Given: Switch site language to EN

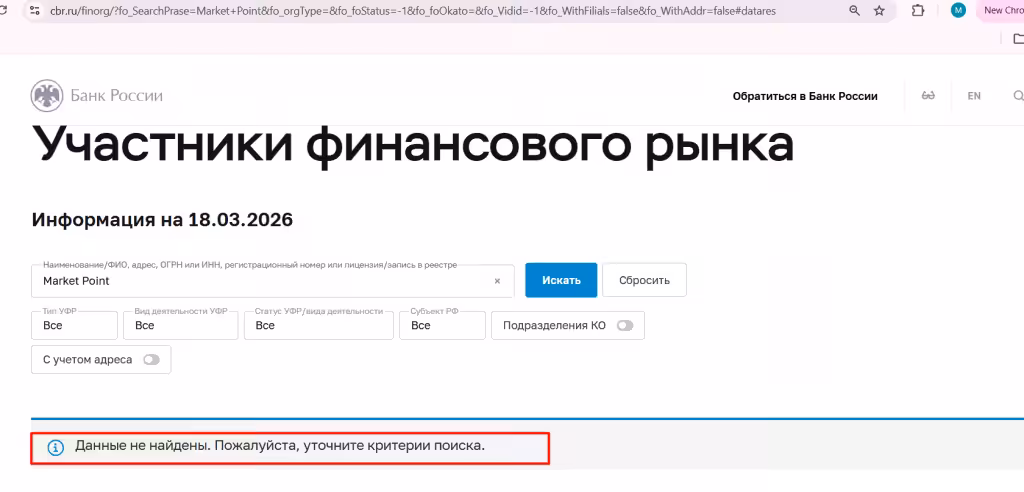Looking at the screenshot, I should [x=974, y=96].
